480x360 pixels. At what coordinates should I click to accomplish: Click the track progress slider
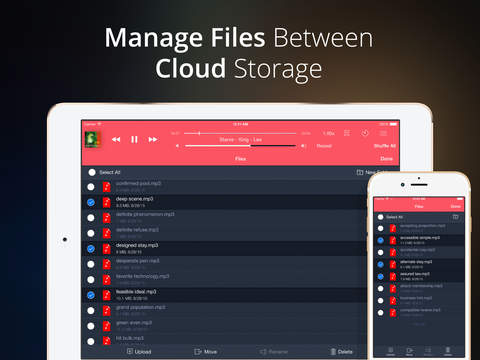pyautogui.click(x=240, y=133)
